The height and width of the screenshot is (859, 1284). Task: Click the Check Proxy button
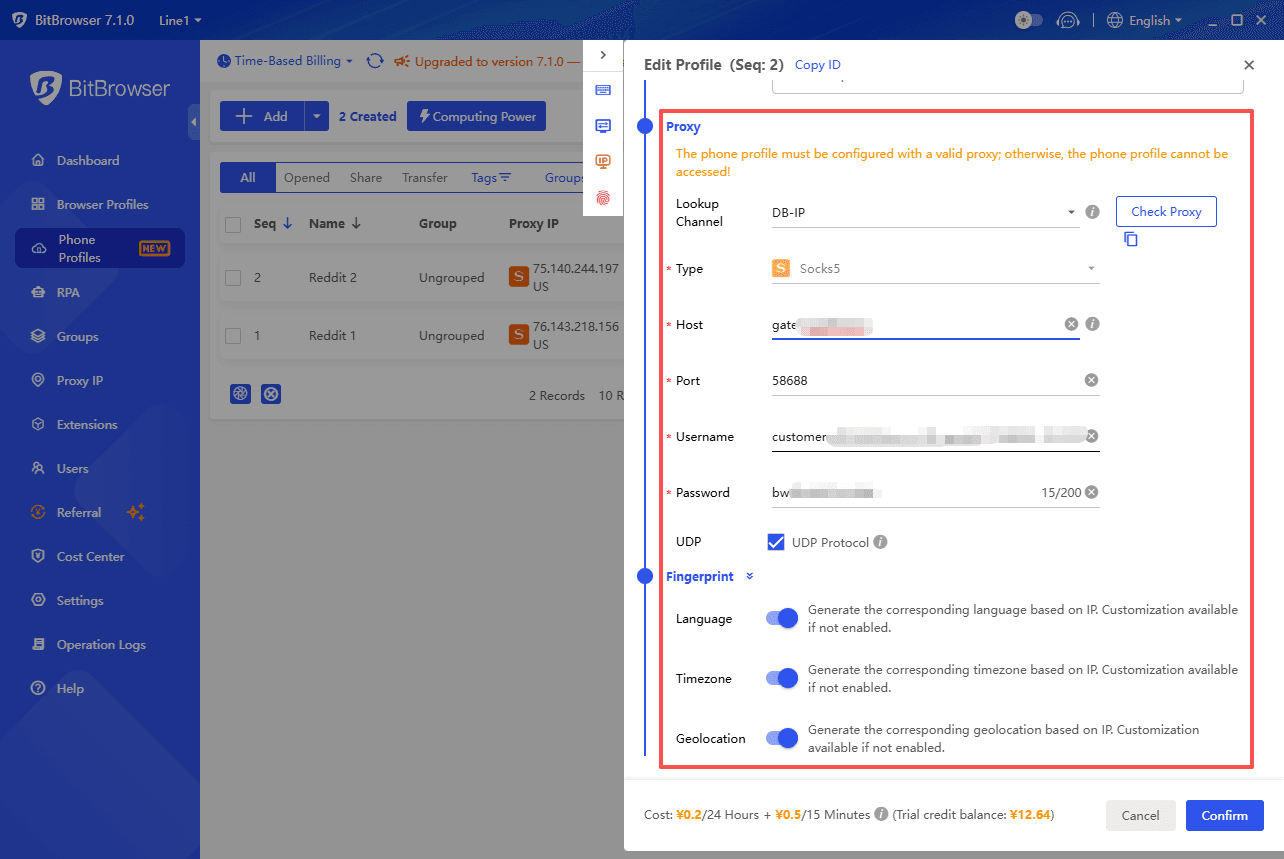click(1166, 211)
